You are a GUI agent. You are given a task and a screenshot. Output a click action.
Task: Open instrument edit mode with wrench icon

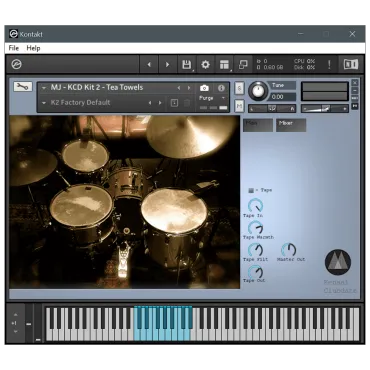click(23, 87)
